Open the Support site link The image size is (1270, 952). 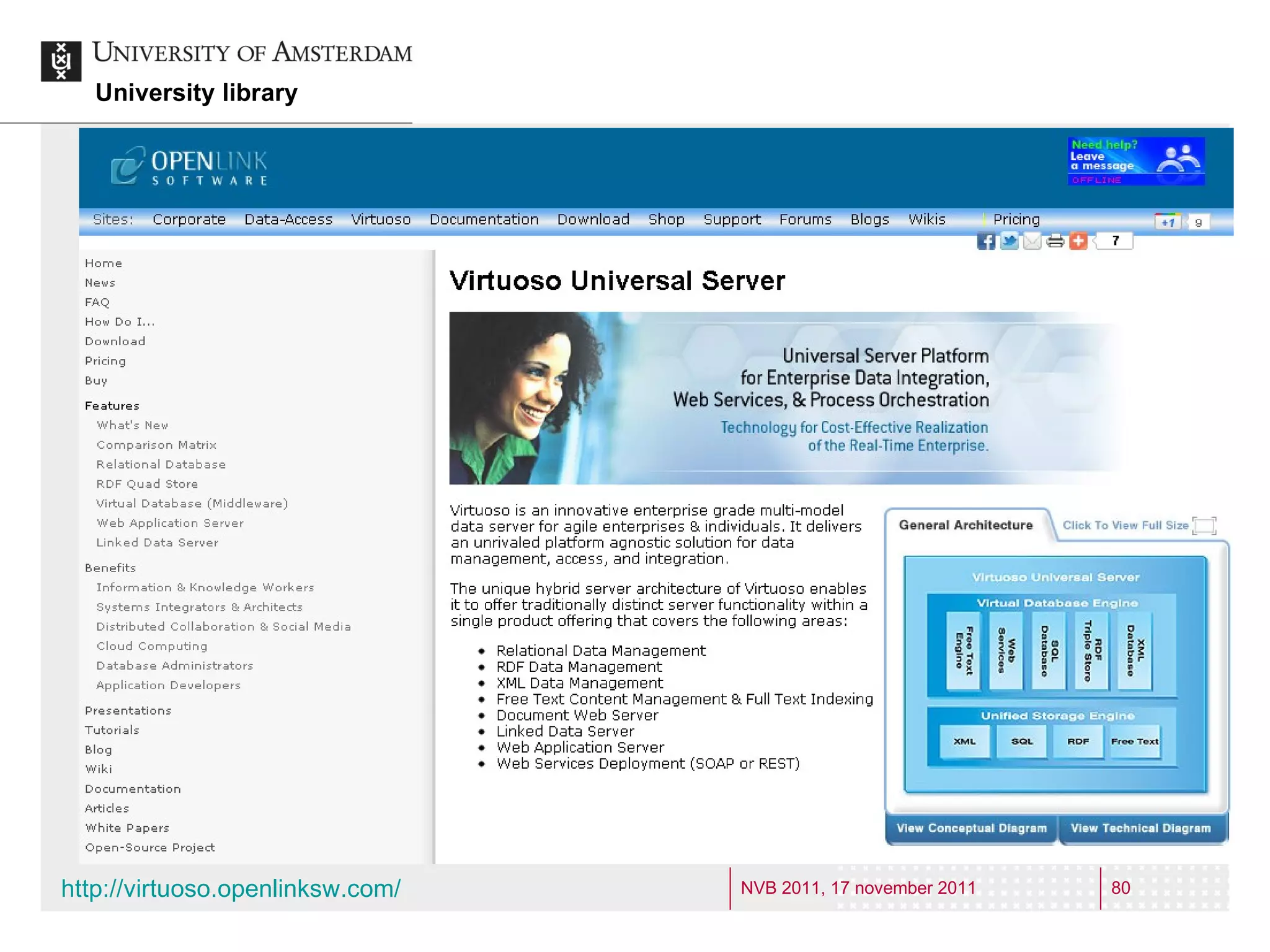(732, 219)
